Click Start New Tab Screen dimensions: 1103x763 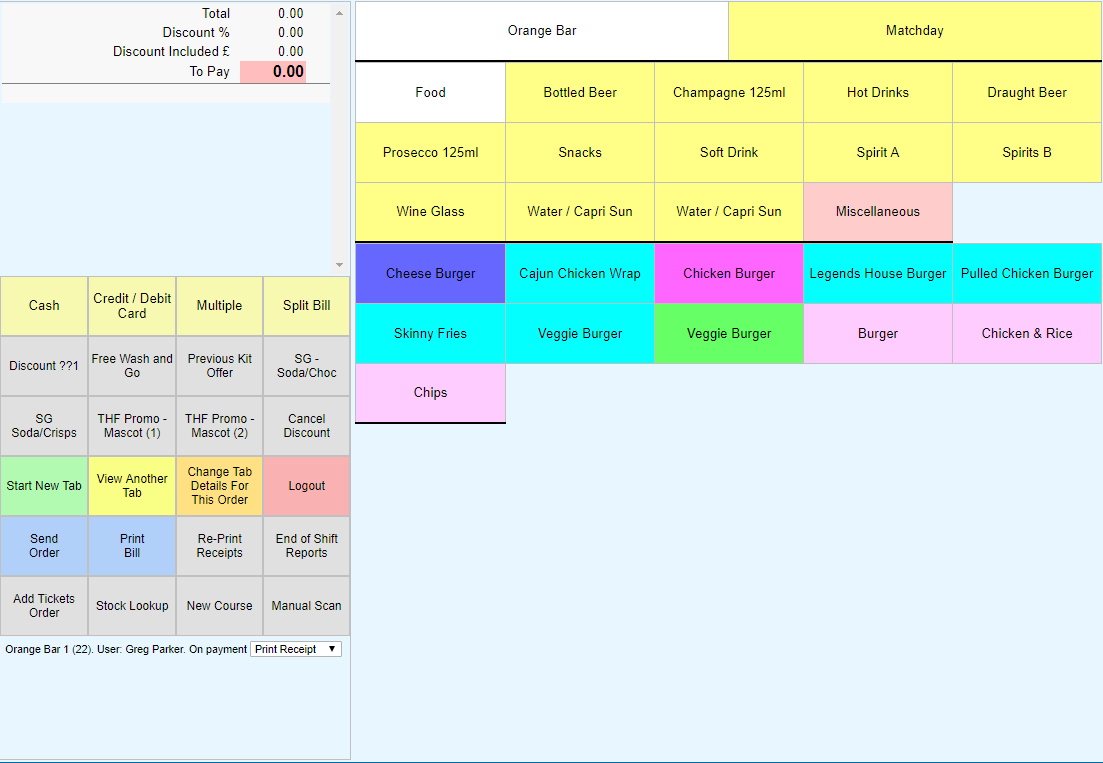44,486
